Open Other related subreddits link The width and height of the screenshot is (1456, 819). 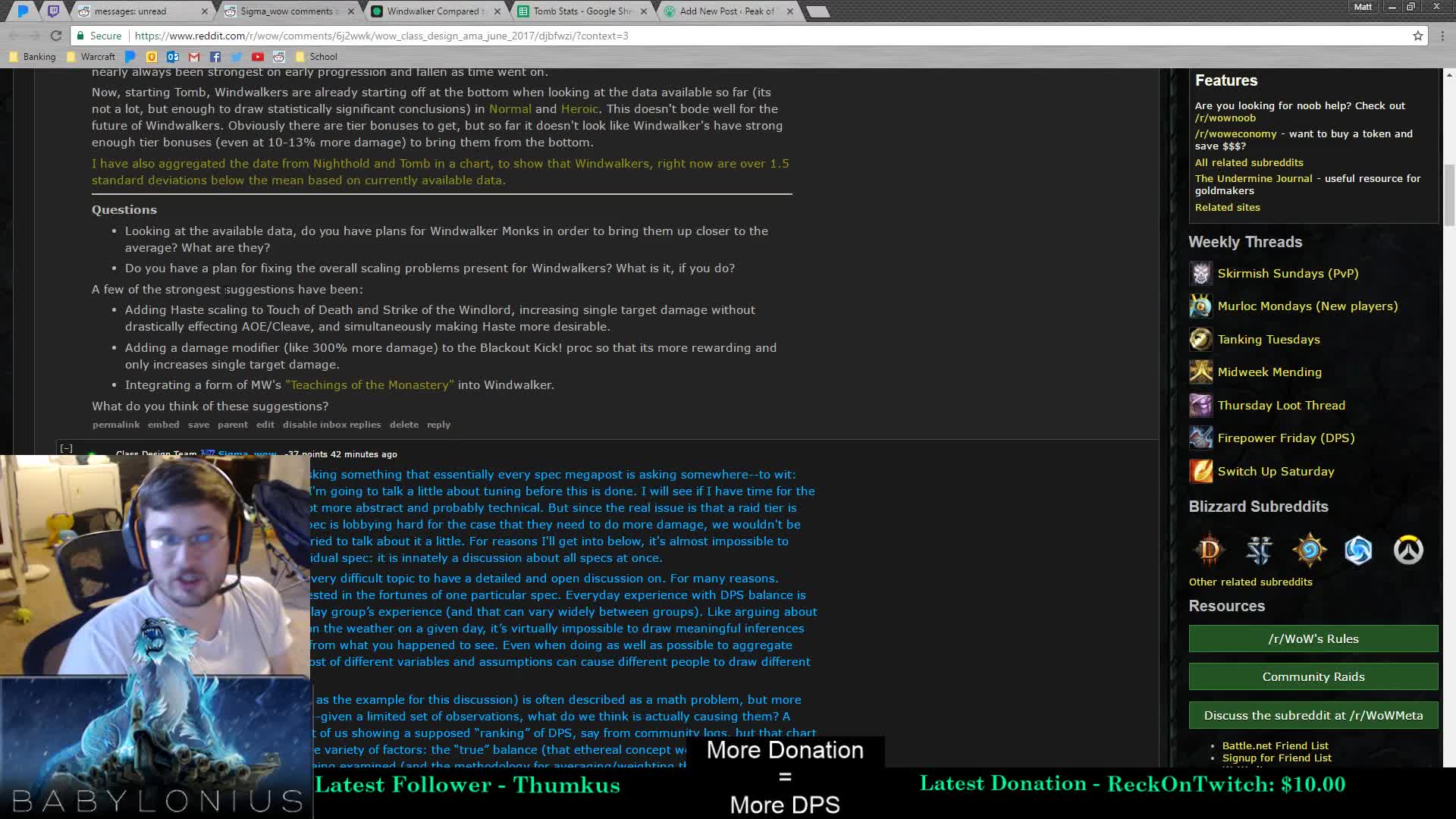pyautogui.click(x=1250, y=582)
